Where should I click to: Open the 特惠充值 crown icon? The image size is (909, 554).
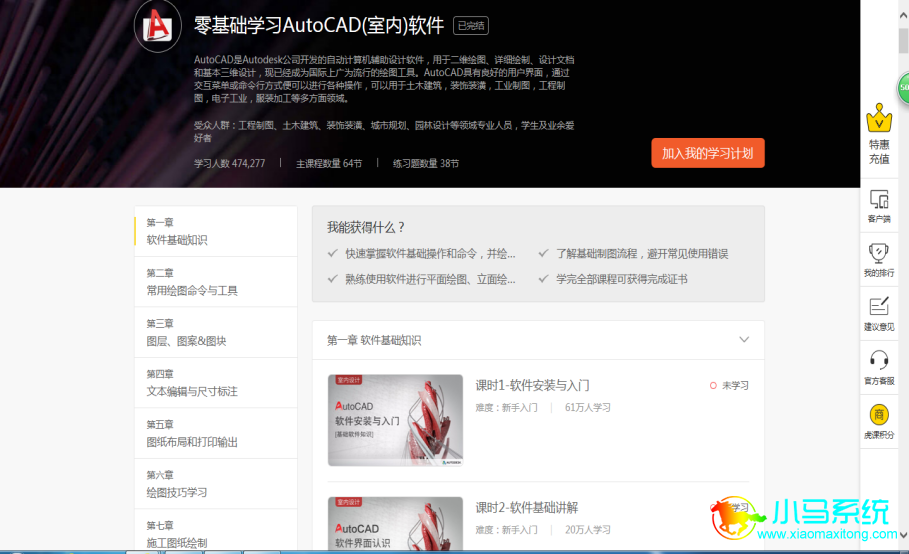click(x=879, y=134)
